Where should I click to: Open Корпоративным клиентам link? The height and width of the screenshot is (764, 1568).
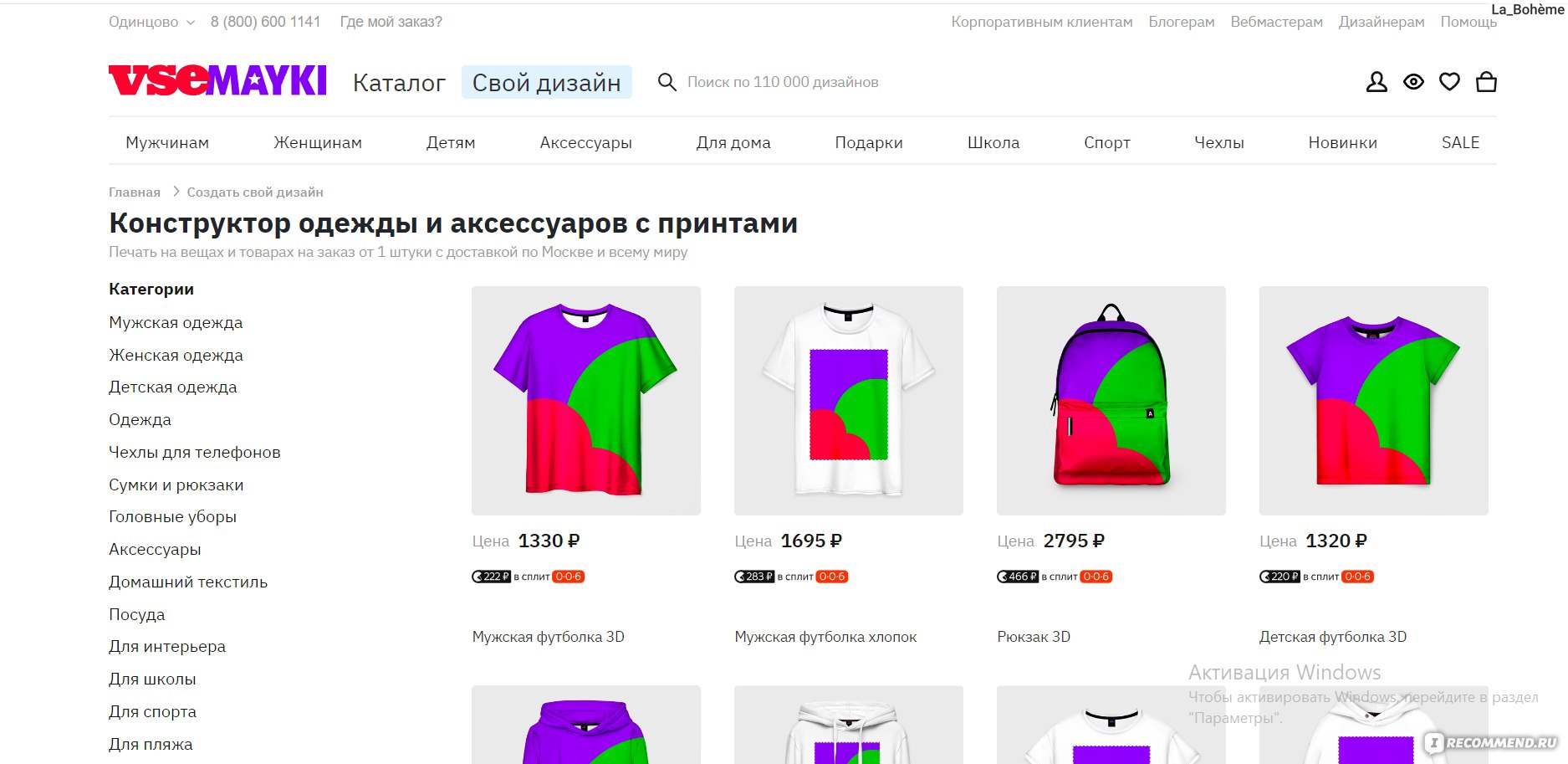tap(1042, 22)
